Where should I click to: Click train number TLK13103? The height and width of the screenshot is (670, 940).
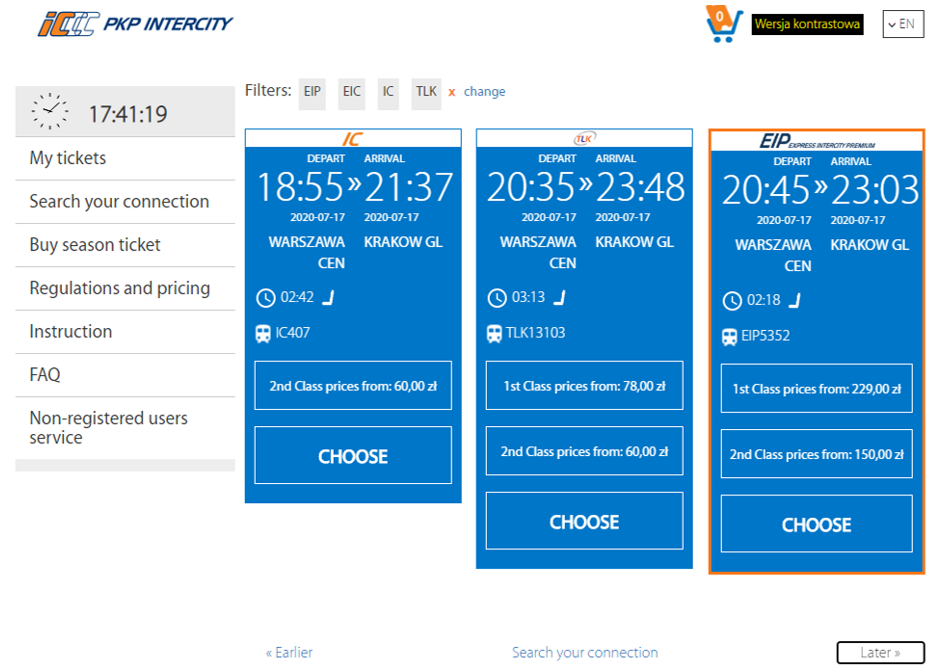535,333
